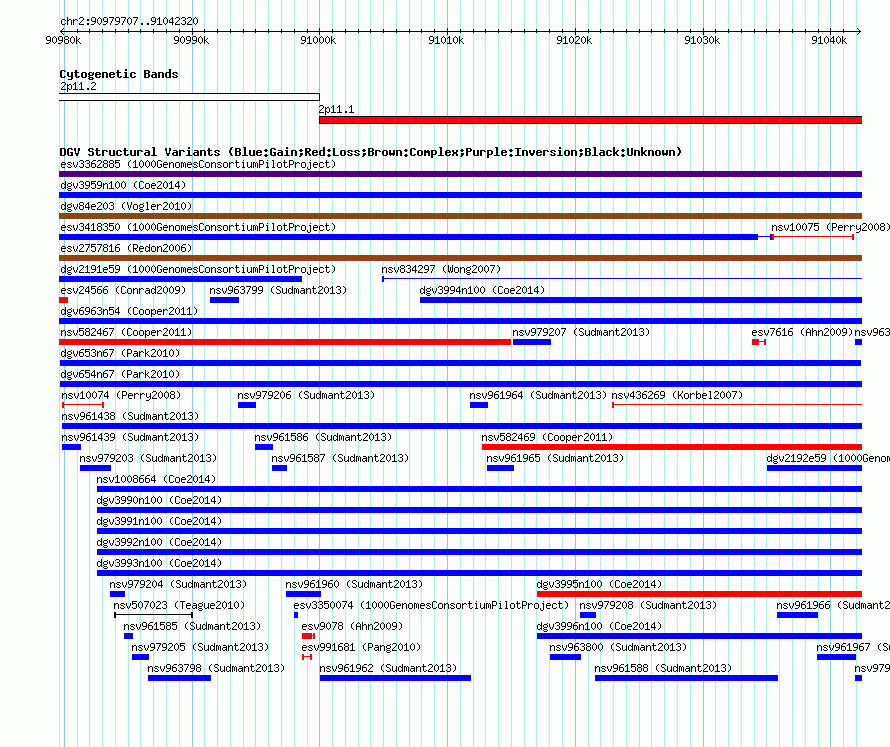Click nsv963800 (Sudmant2013) label
This screenshot has width=890, height=747.
[x=618, y=647]
